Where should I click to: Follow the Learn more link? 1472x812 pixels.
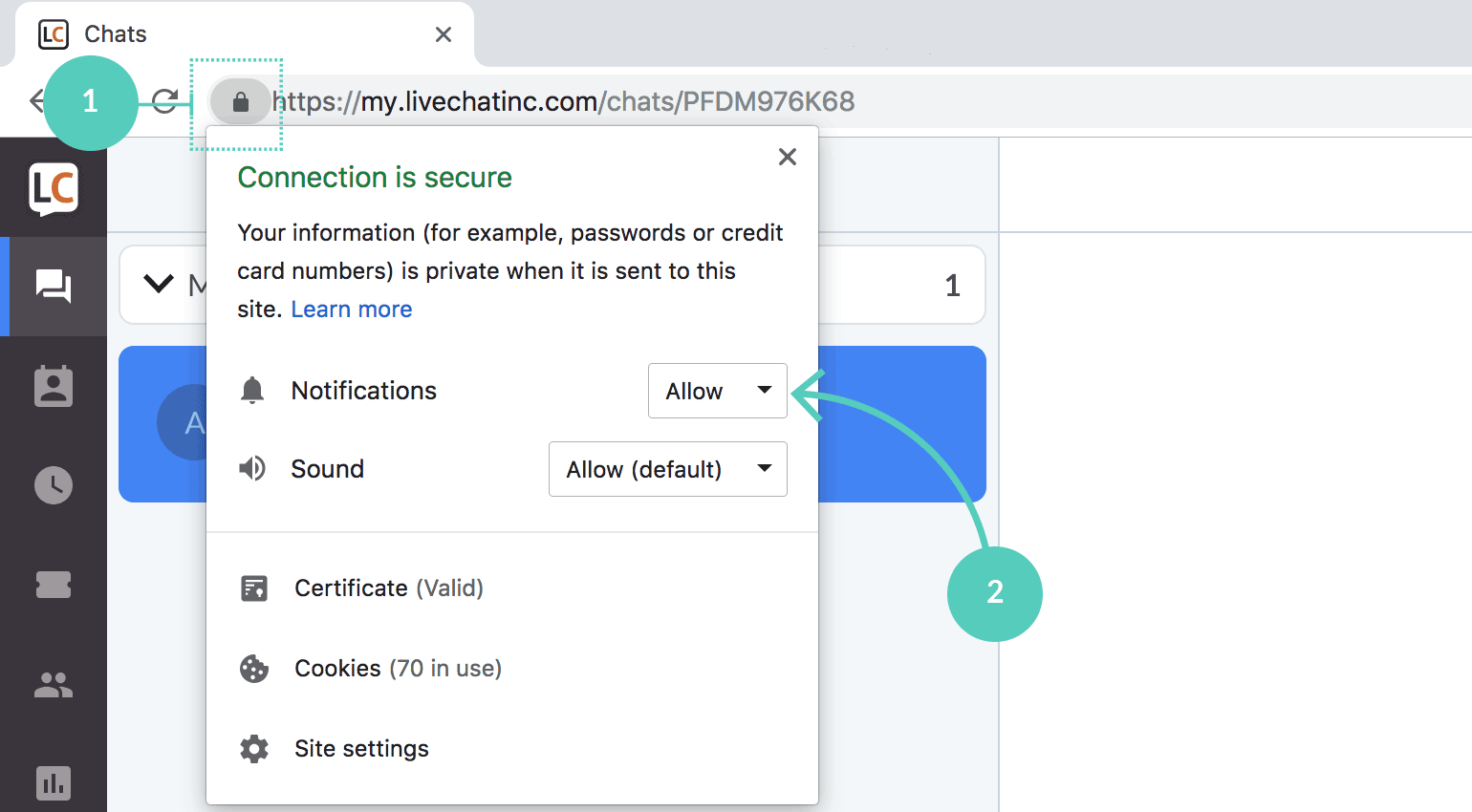352,310
